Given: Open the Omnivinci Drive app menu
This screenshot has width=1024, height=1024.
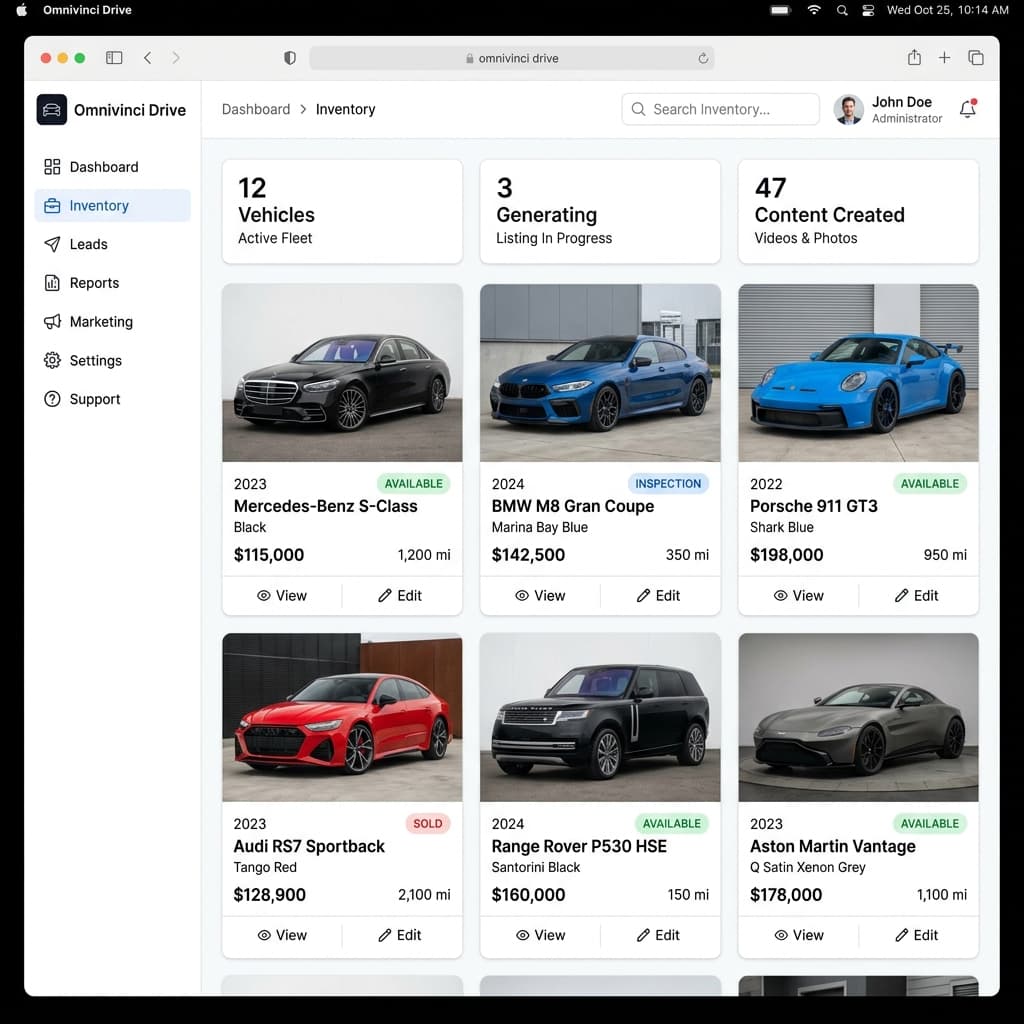Looking at the screenshot, I should [x=86, y=11].
